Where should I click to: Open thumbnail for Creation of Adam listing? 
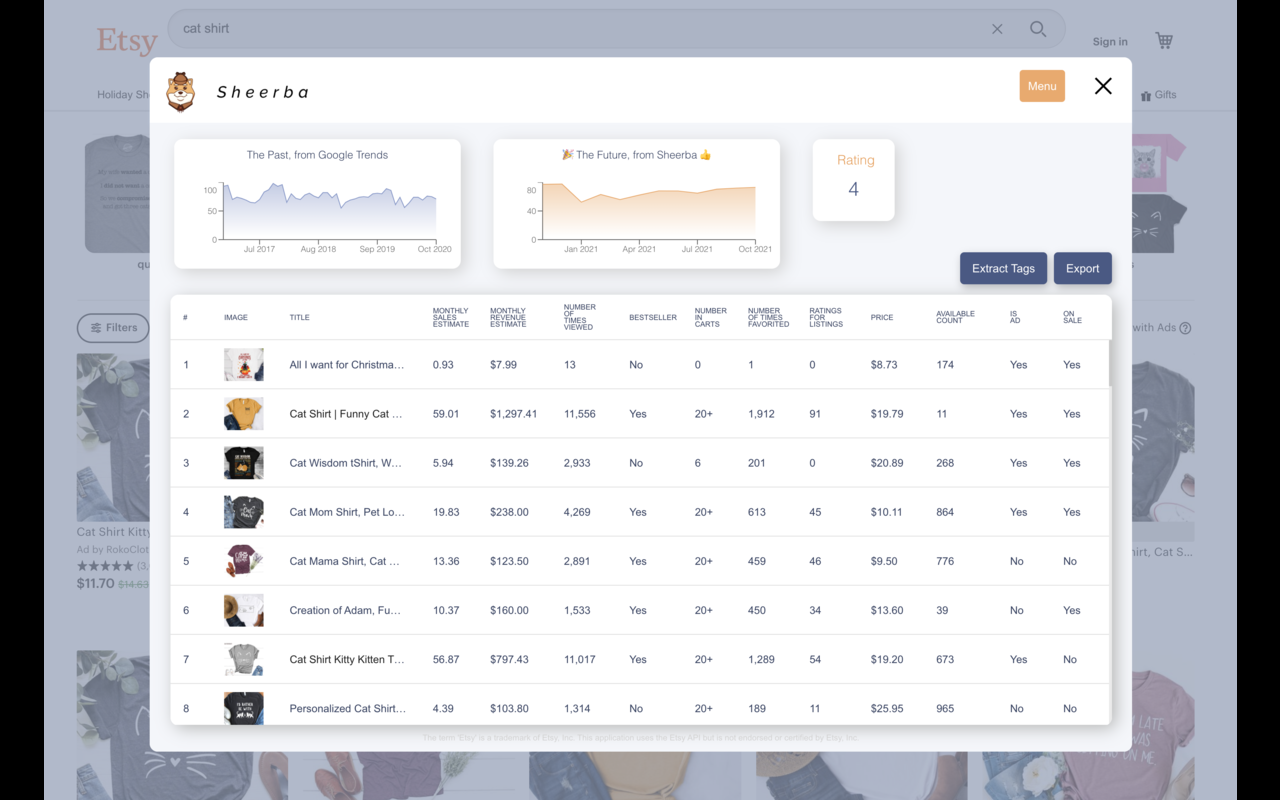[x=244, y=610]
